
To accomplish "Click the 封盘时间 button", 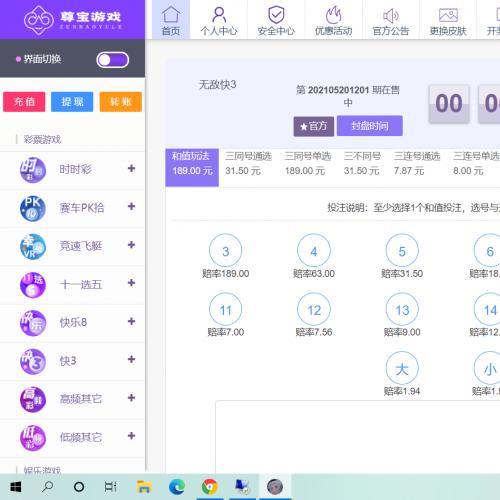I will [x=370, y=126].
